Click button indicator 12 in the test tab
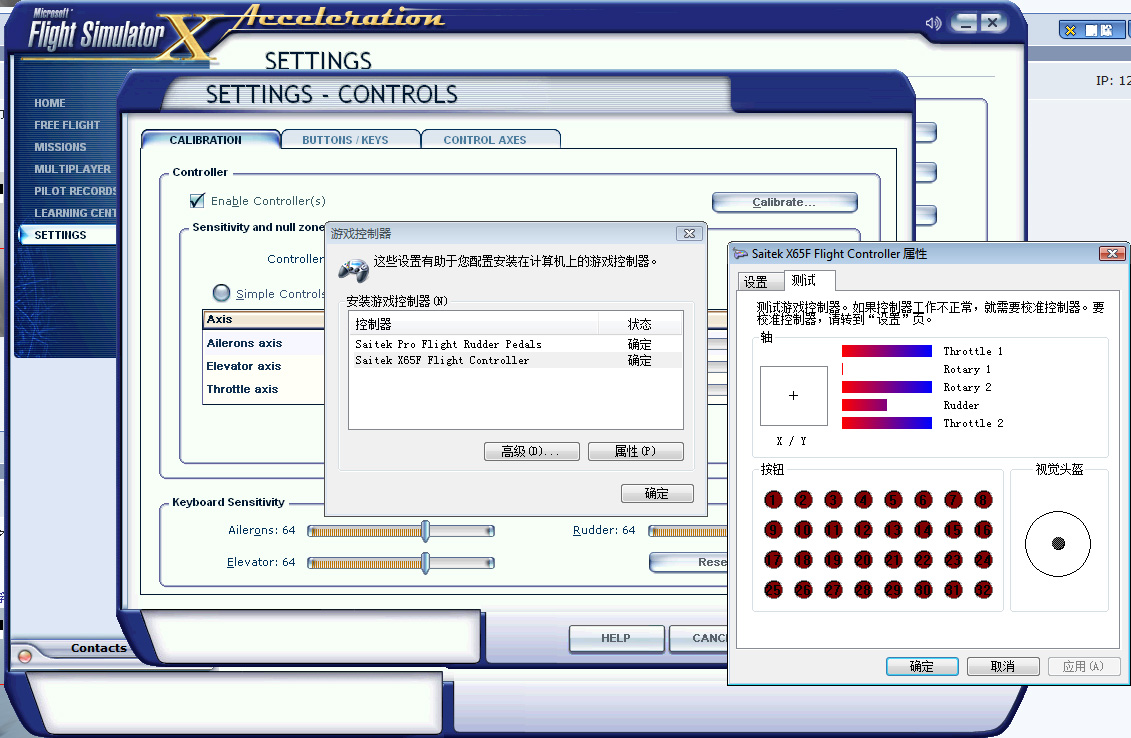 (x=863, y=530)
